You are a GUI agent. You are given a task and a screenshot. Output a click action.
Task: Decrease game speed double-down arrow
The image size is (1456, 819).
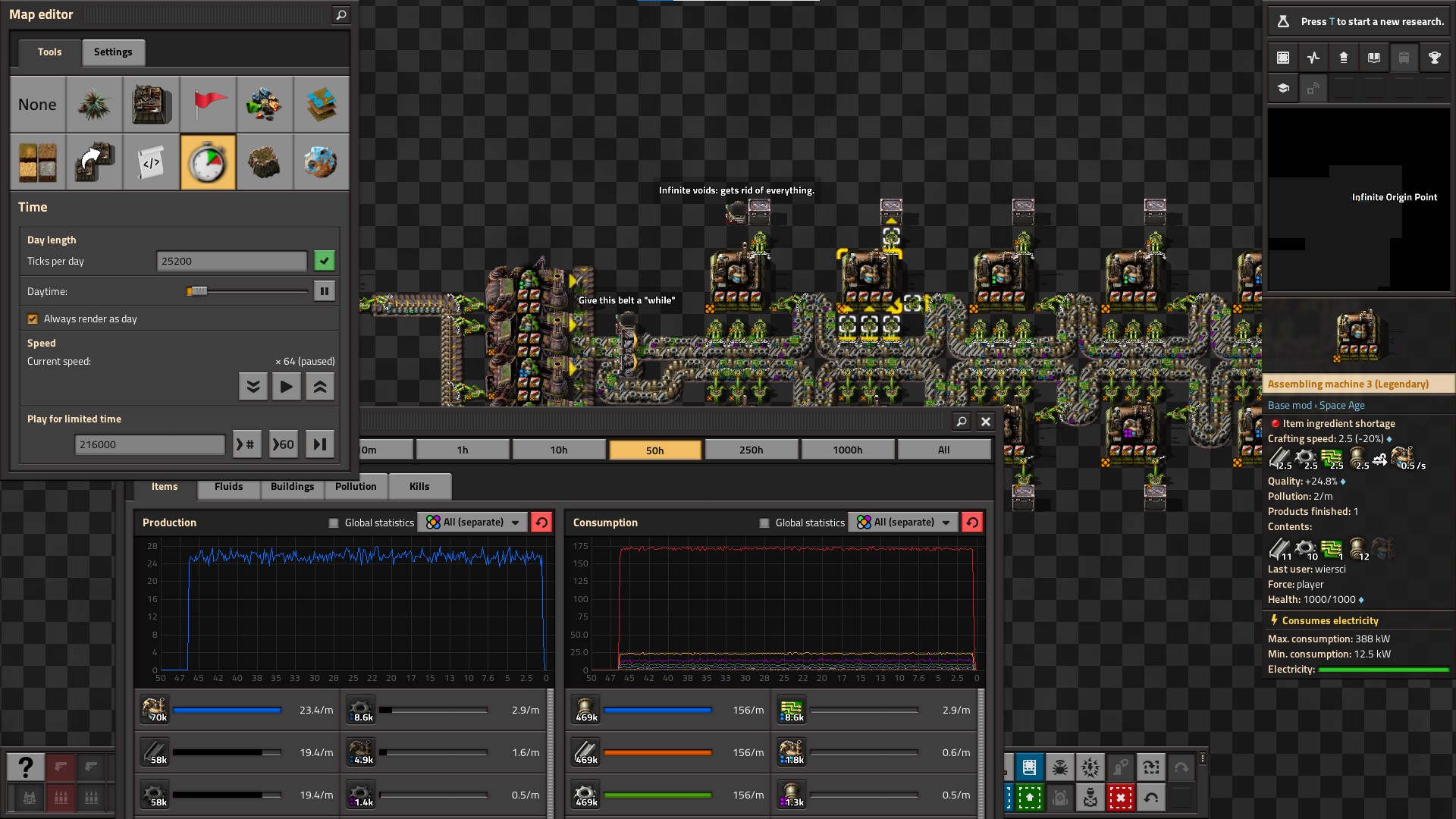[253, 387]
